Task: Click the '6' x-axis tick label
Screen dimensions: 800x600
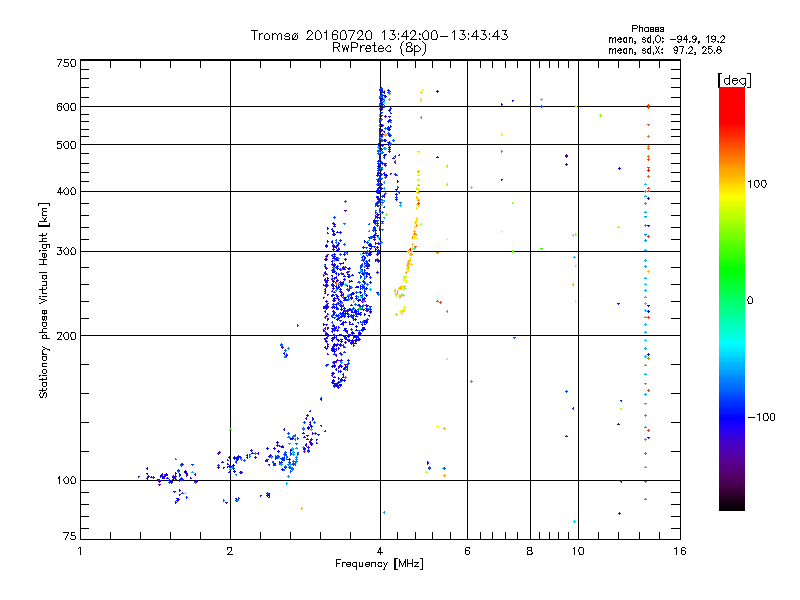Action: [x=467, y=551]
